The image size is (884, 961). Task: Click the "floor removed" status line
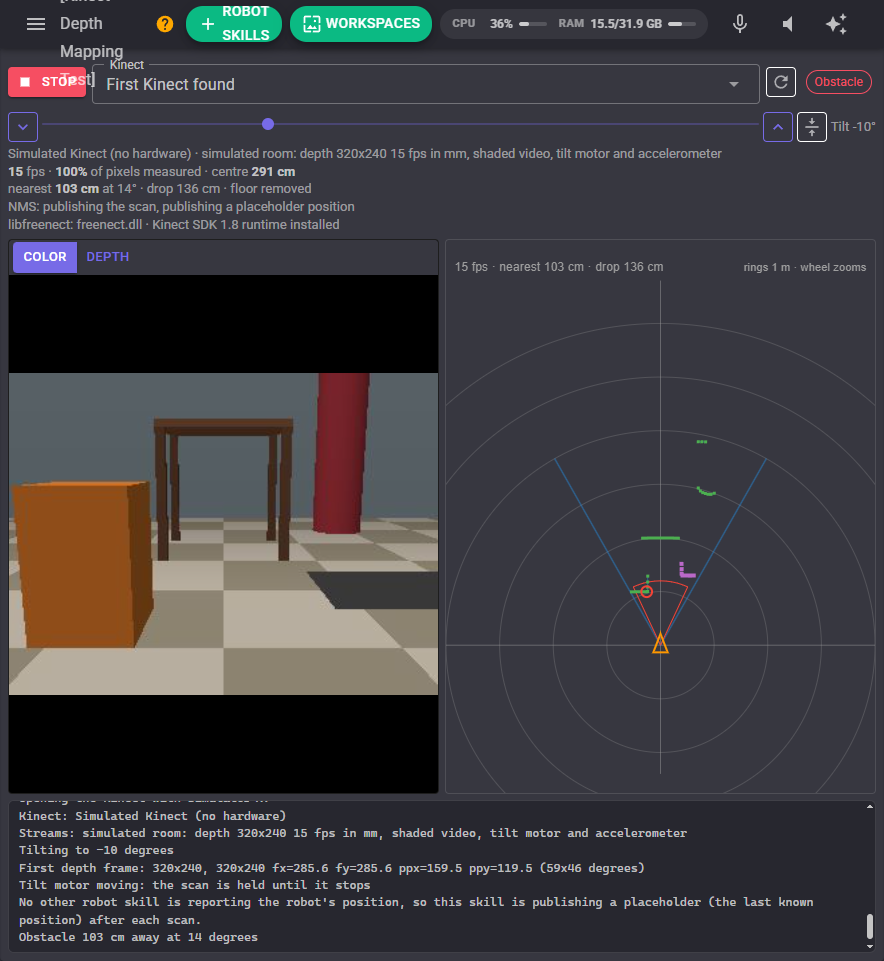[x=159, y=189]
